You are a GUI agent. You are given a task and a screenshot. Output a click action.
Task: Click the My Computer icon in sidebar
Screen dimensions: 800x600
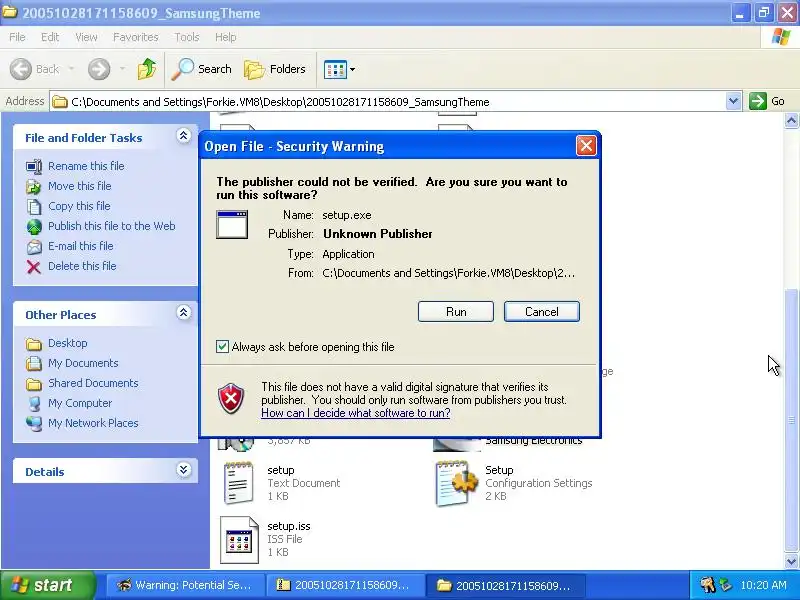[x=34, y=404]
